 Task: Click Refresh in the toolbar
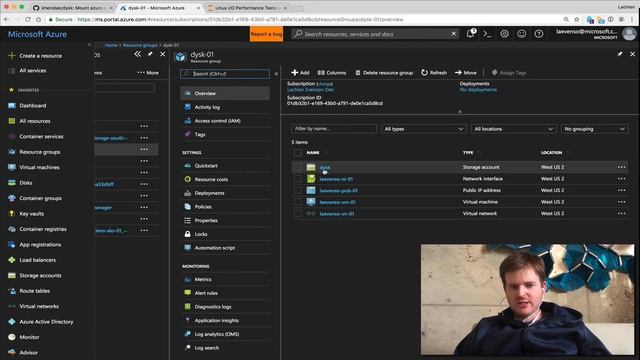pos(434,73)
